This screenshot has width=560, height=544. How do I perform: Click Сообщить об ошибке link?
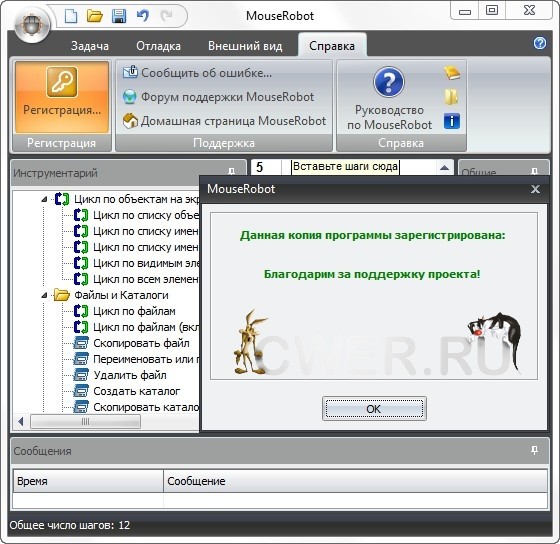pyautogui.click(x=197, y=73)
